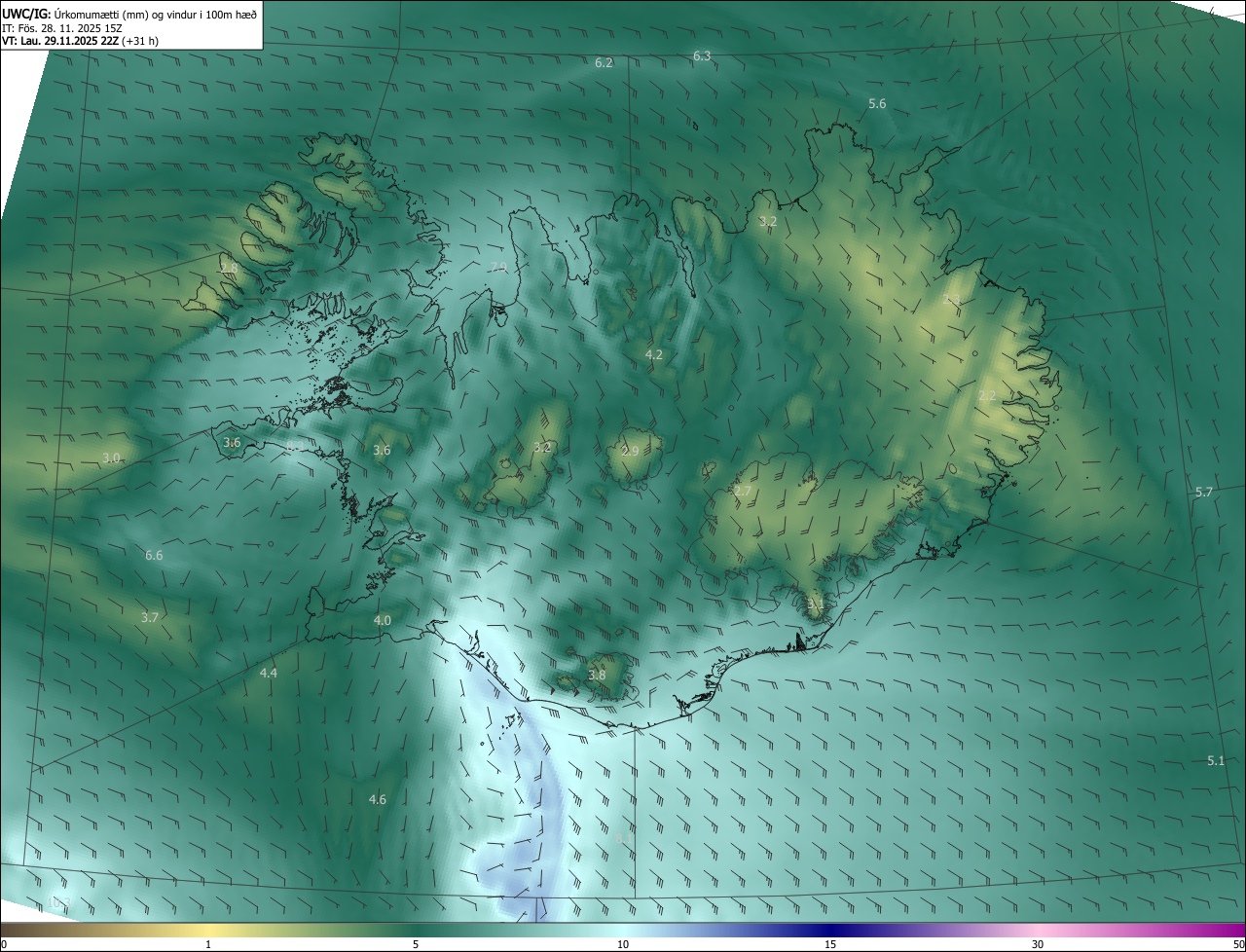1246x952 pixels.
Task: Click the 3.0 value label
Action: [x=111, y=458]
